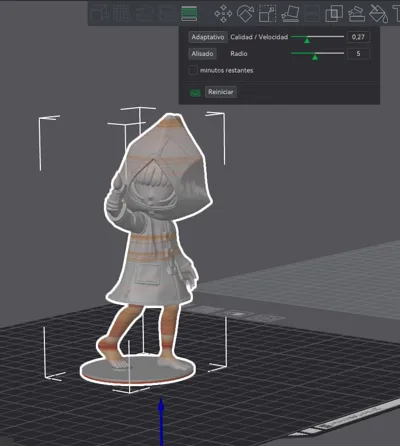Activate the support painting brush tool

click(x=356, y=13)
